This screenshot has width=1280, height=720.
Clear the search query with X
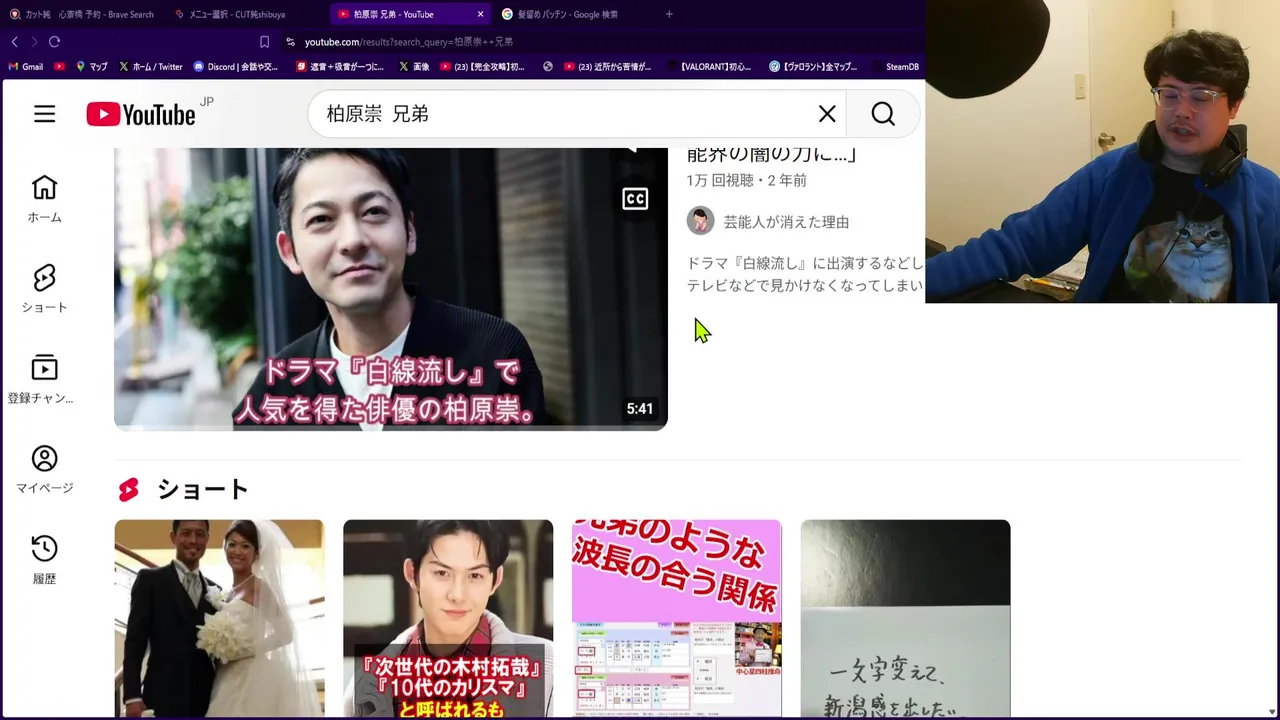[x=827, y=114]
